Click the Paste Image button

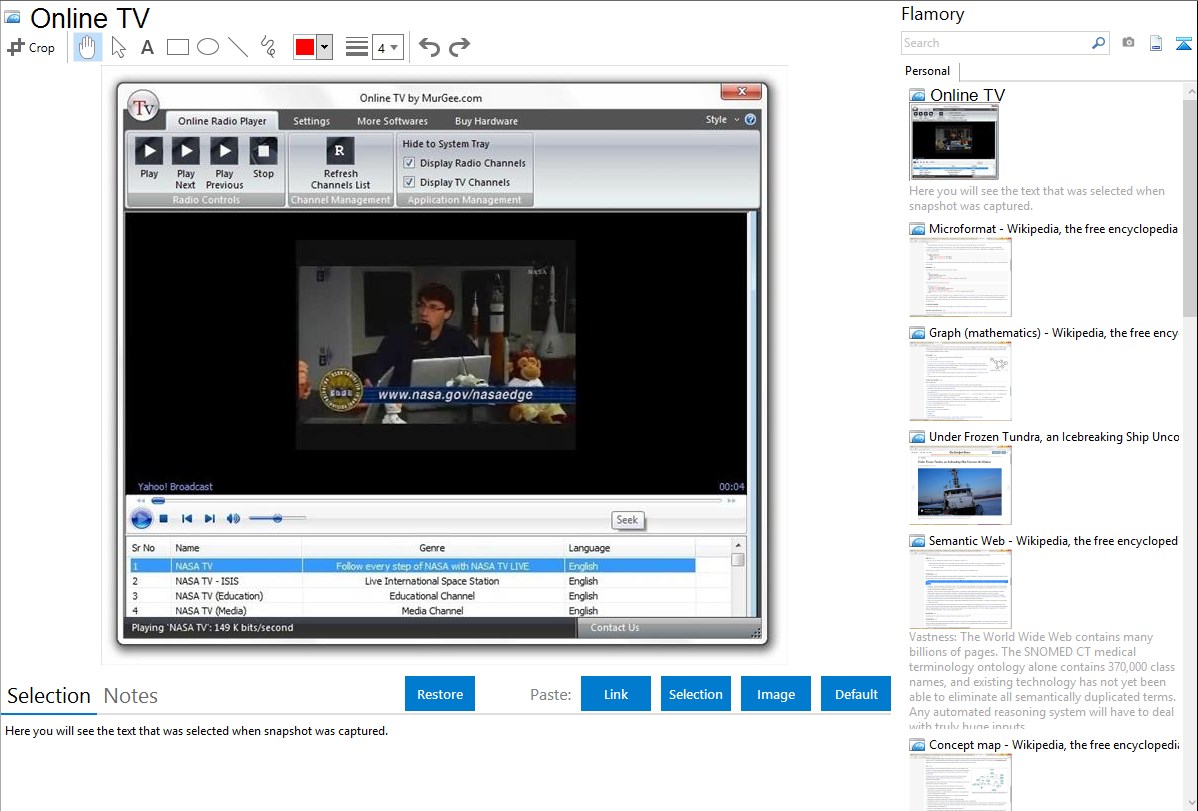tap(775, 694)
